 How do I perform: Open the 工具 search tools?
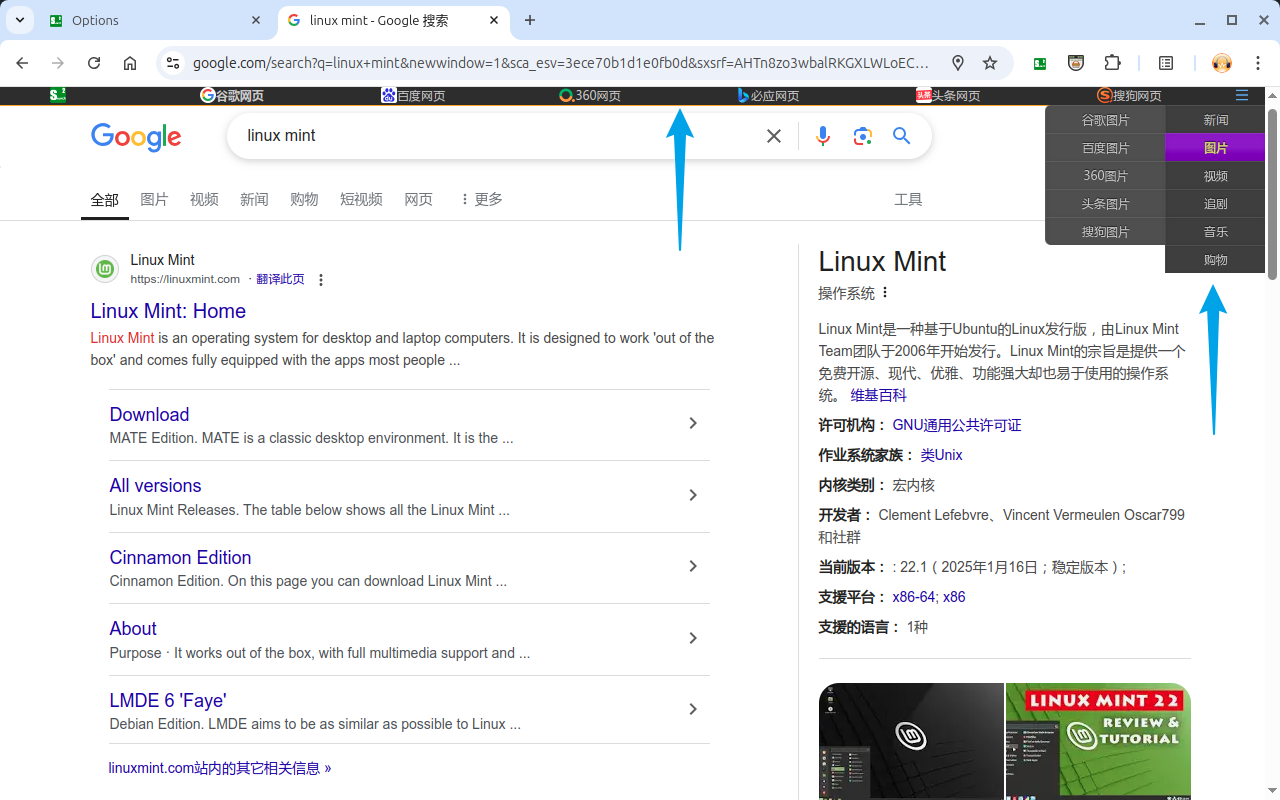click(908, 199)
